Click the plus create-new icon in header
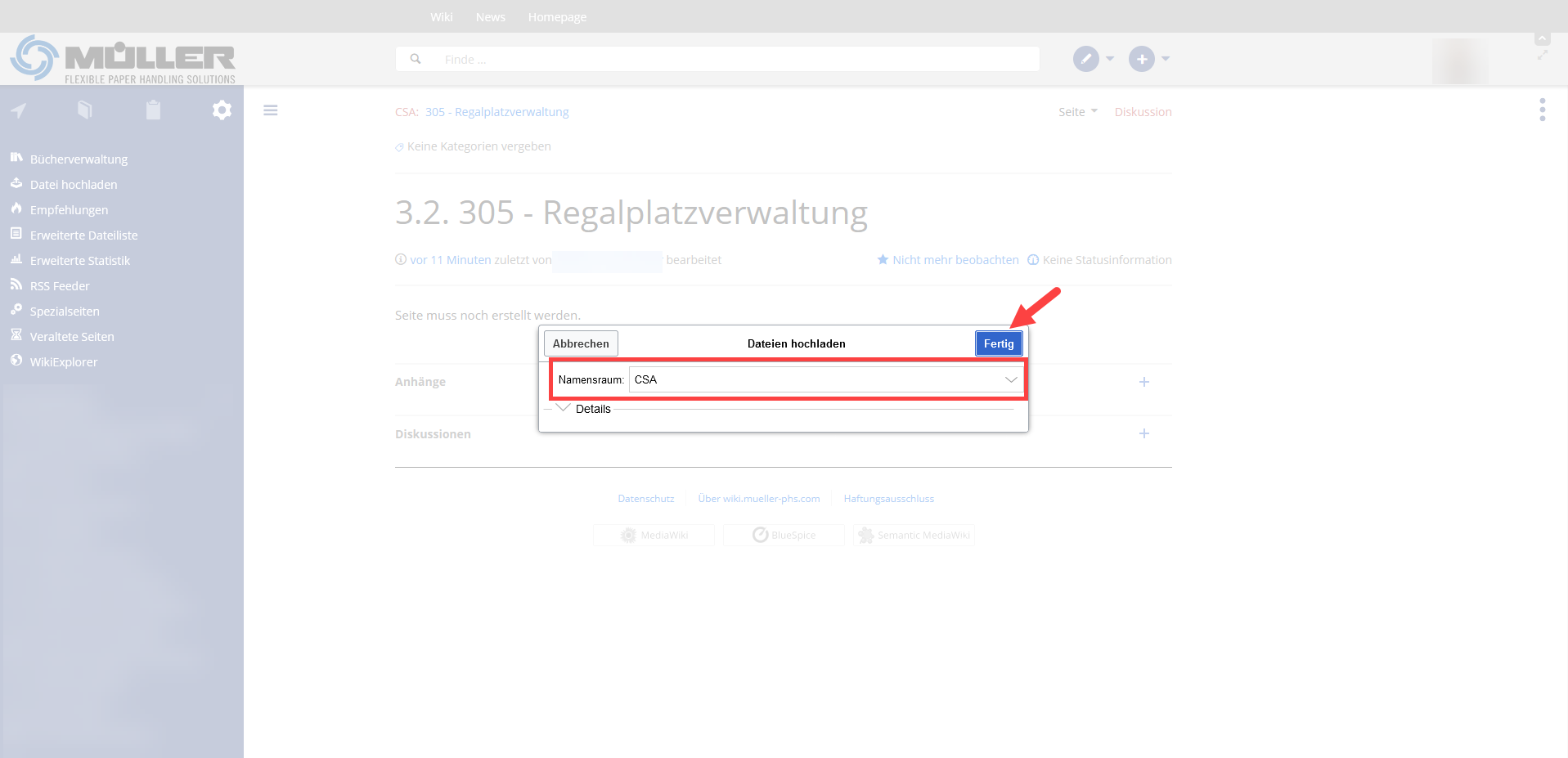The width and height of the screenshot is (1568, 758). [x=1141, y=59]
